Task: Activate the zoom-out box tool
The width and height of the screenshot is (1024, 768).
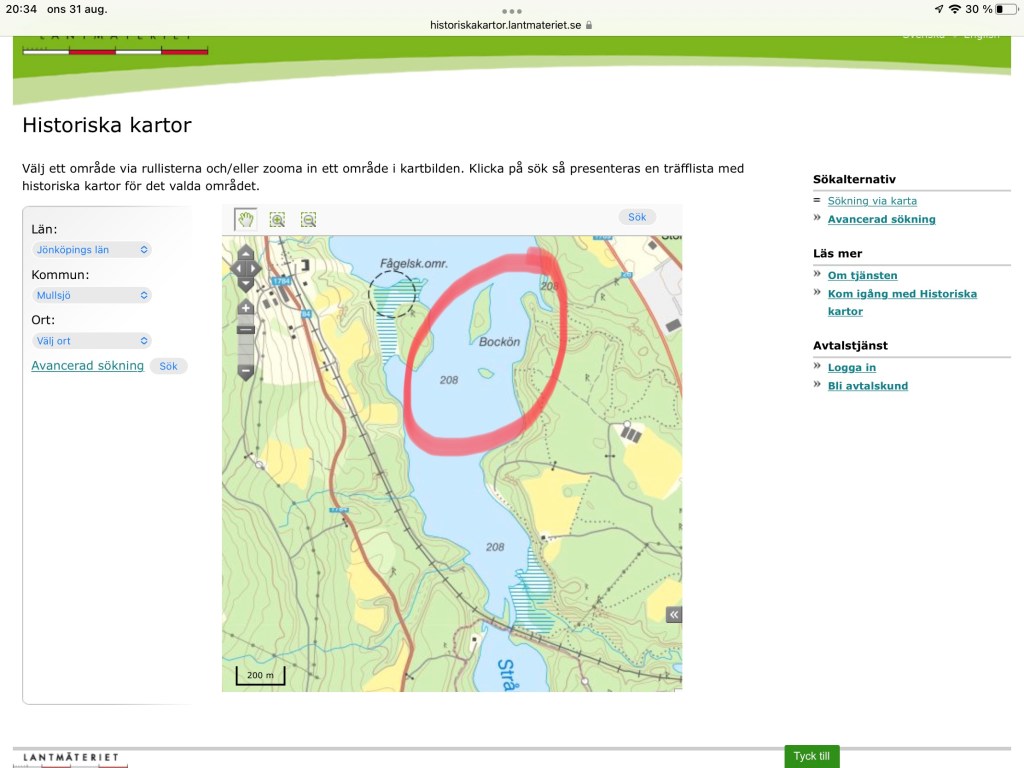Action: coord(309,219)
